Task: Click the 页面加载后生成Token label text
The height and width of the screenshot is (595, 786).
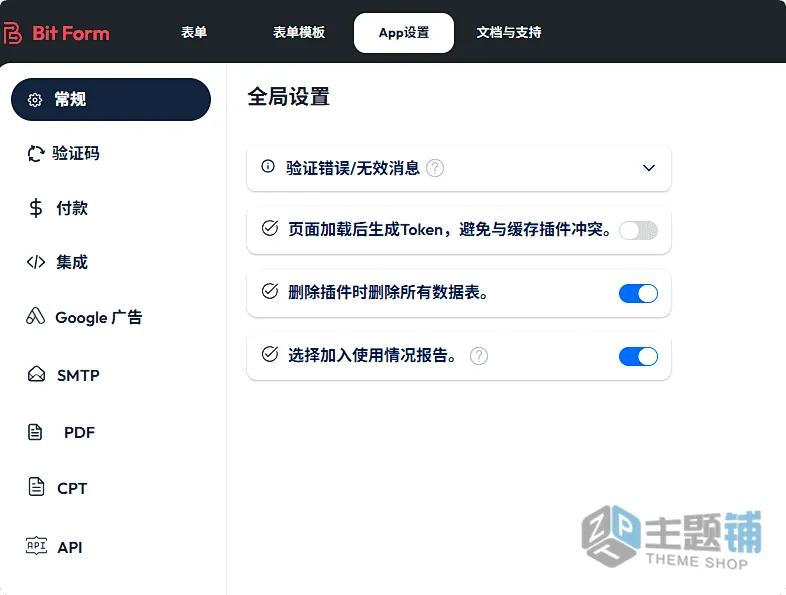Action: pyautogui.click(x=450, y=230)
